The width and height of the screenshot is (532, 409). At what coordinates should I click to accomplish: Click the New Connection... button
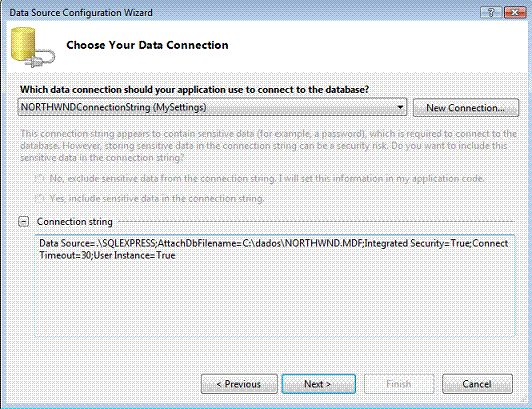coord(466,108)
